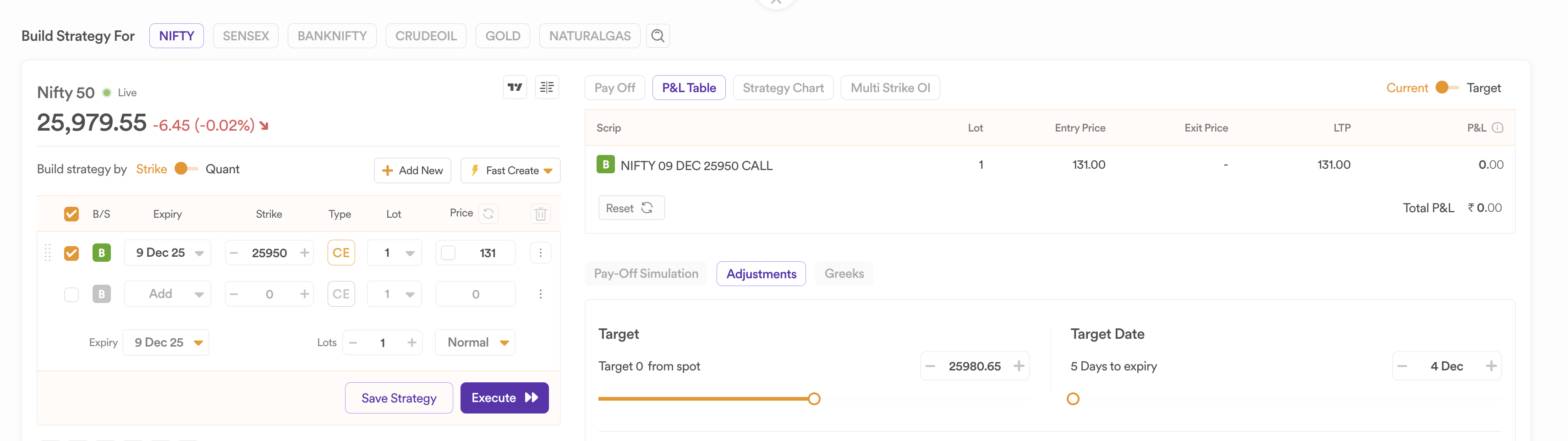Open the option chain icon

(547, 88)
